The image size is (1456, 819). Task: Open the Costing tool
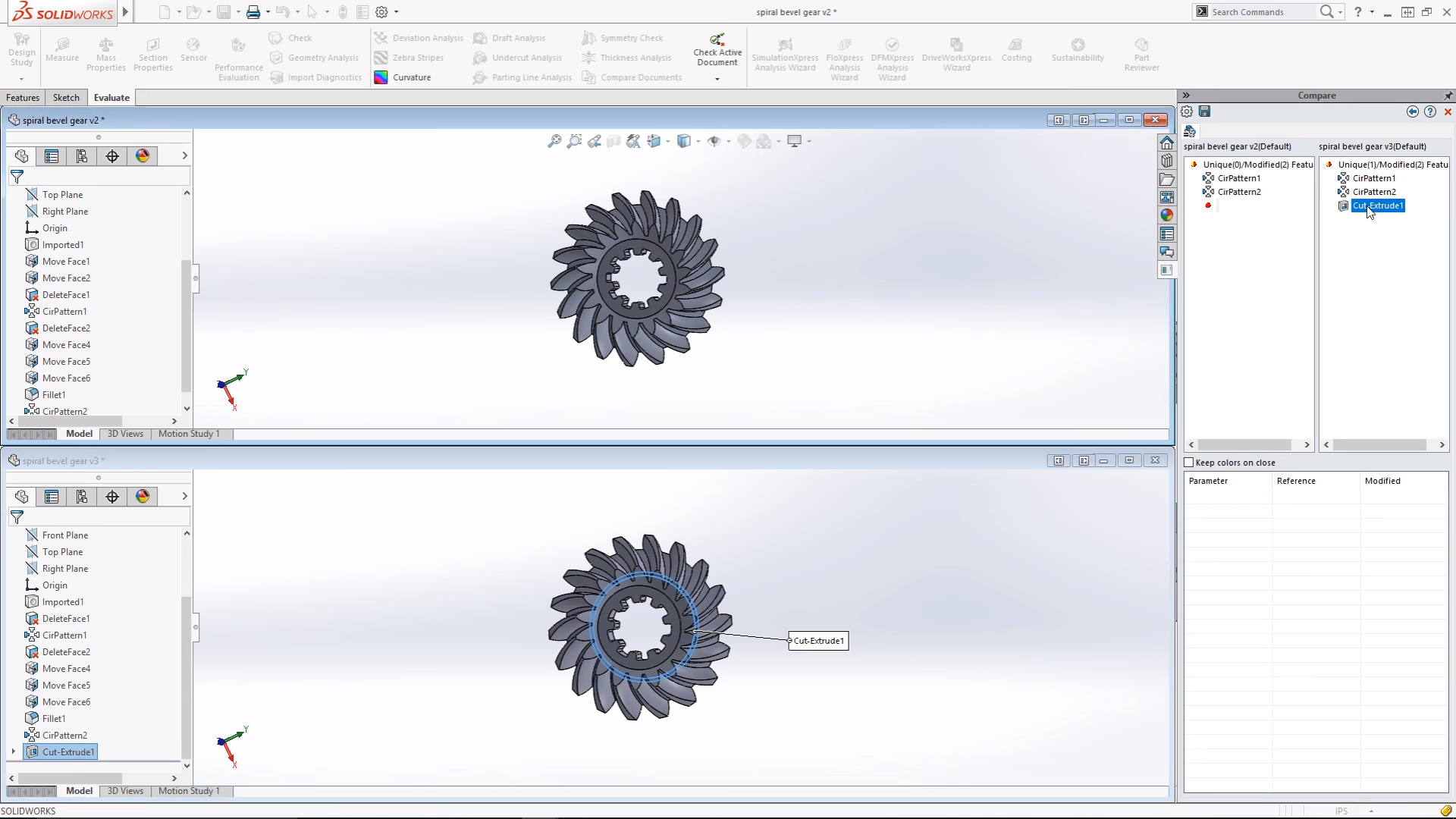pyautogui.click(x=1017, y=50)
